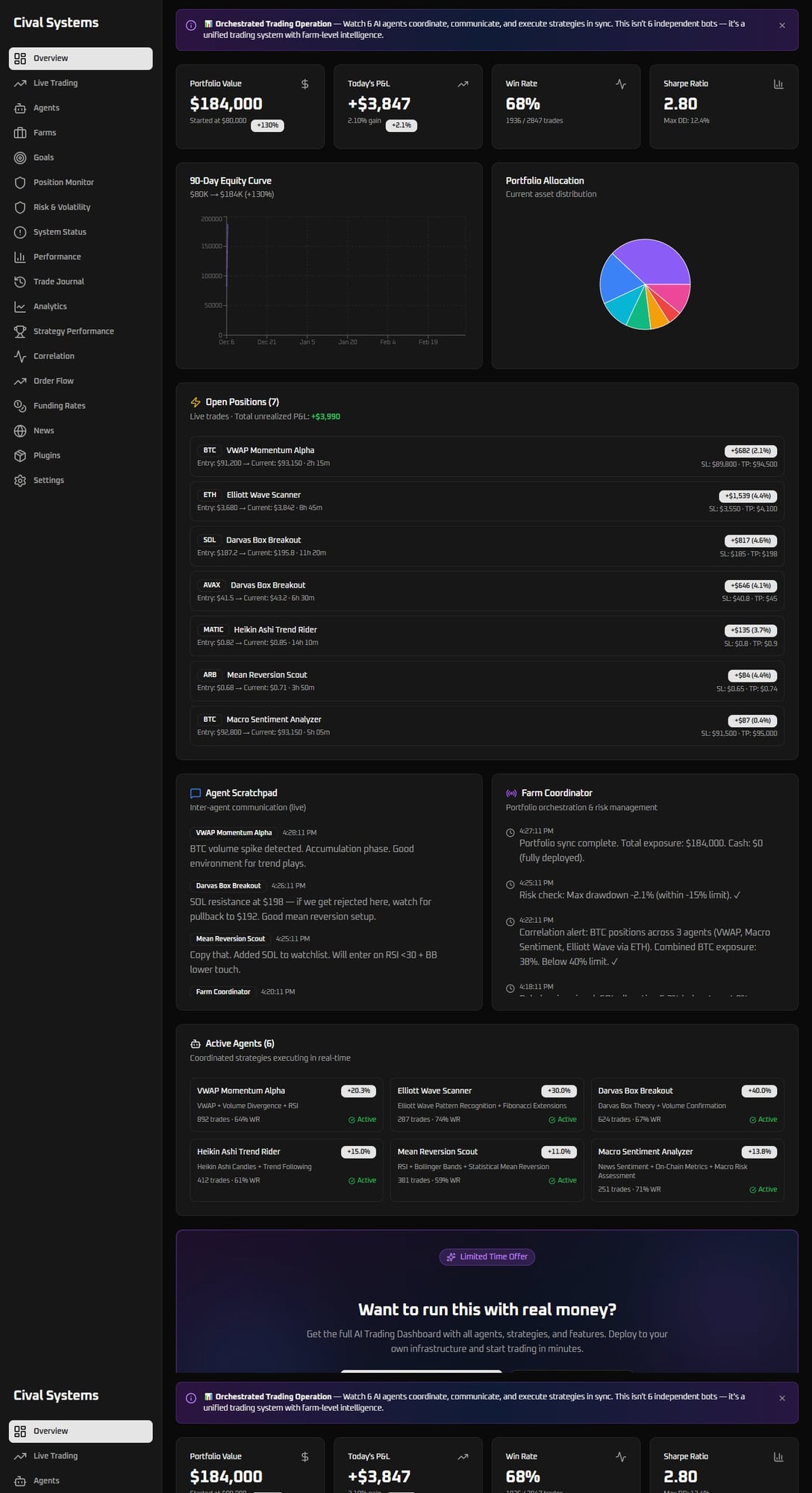Open the Performance menu item
This screenshot has height=1493, width=812.
click(x=57, y=257)
